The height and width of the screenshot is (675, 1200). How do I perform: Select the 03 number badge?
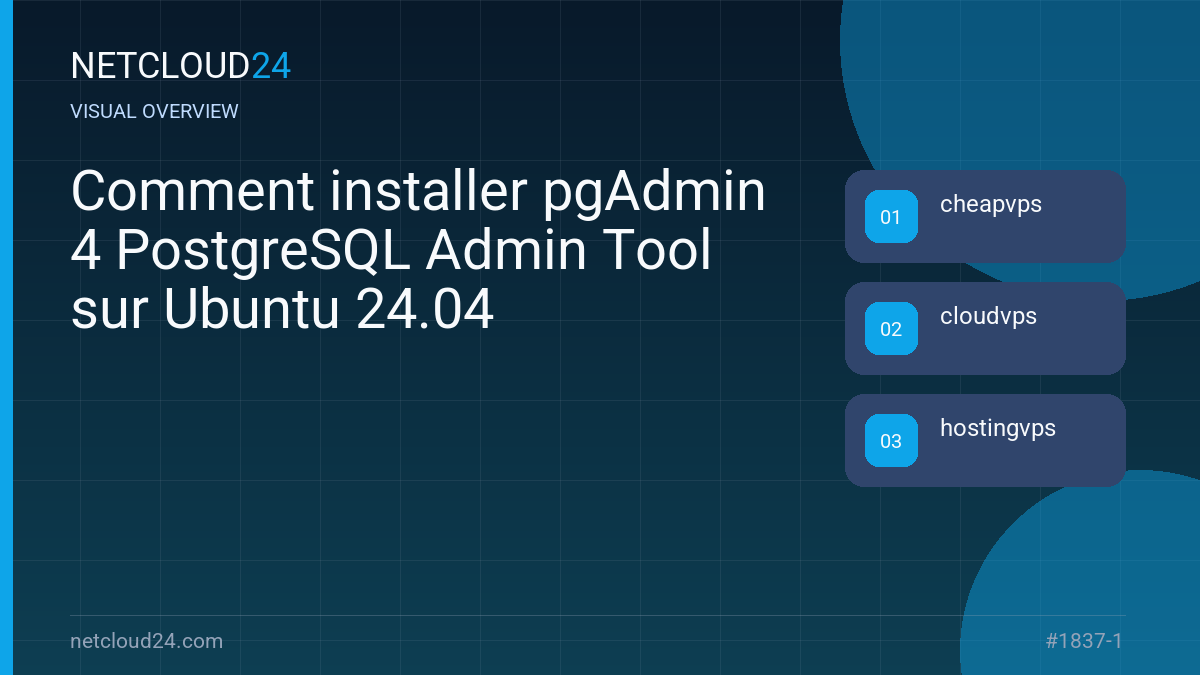click(891, 440)
